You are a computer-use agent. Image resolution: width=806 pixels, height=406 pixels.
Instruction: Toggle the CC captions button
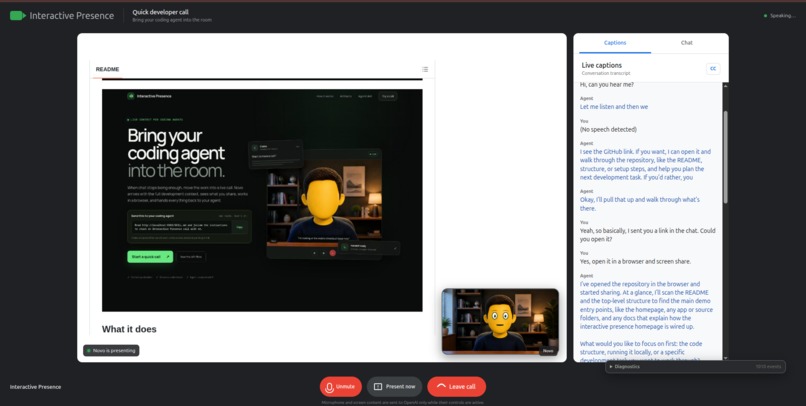click(x=713, y=69)
